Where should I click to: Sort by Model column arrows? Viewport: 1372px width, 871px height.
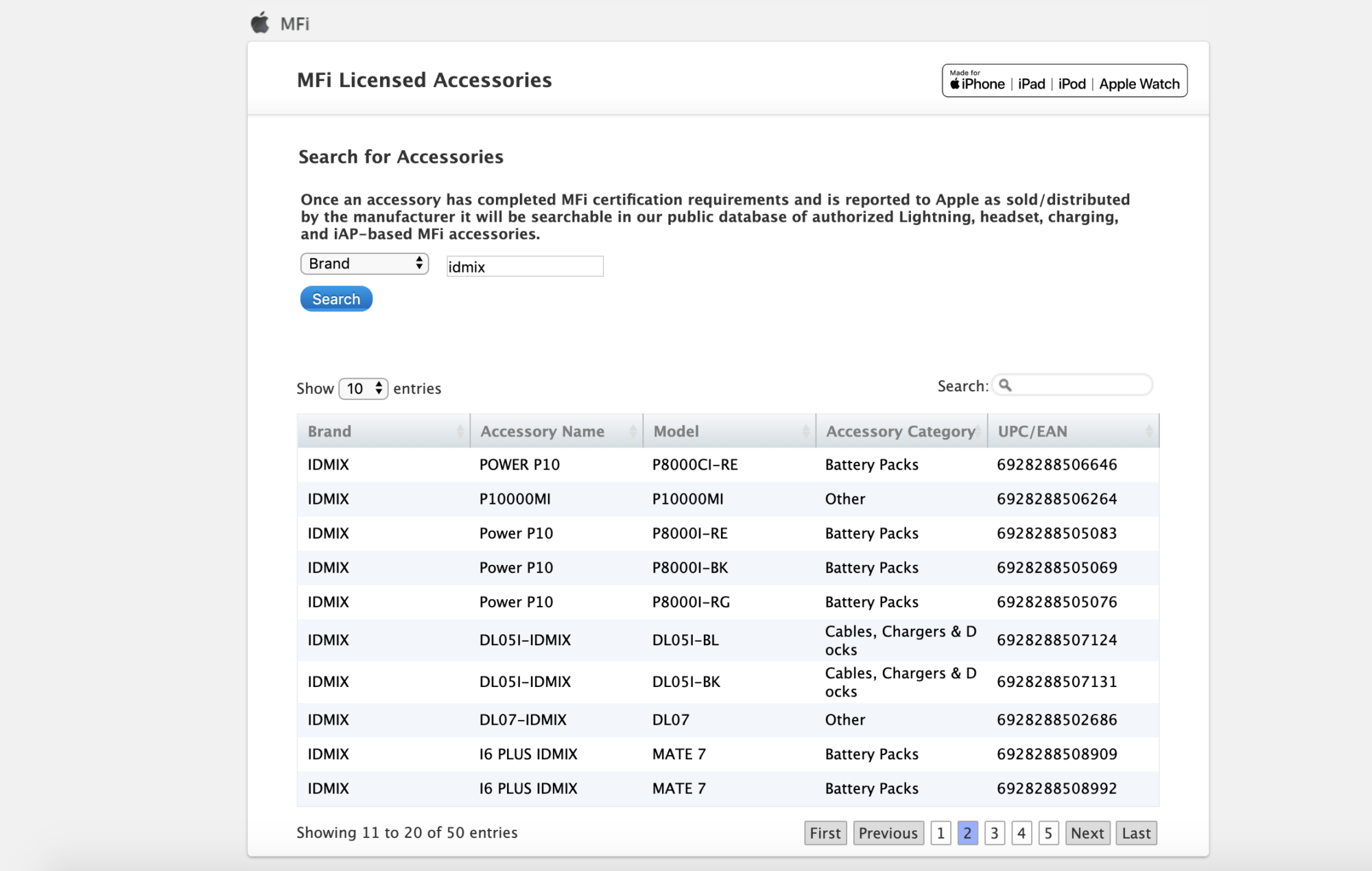[x=806, y=431]
